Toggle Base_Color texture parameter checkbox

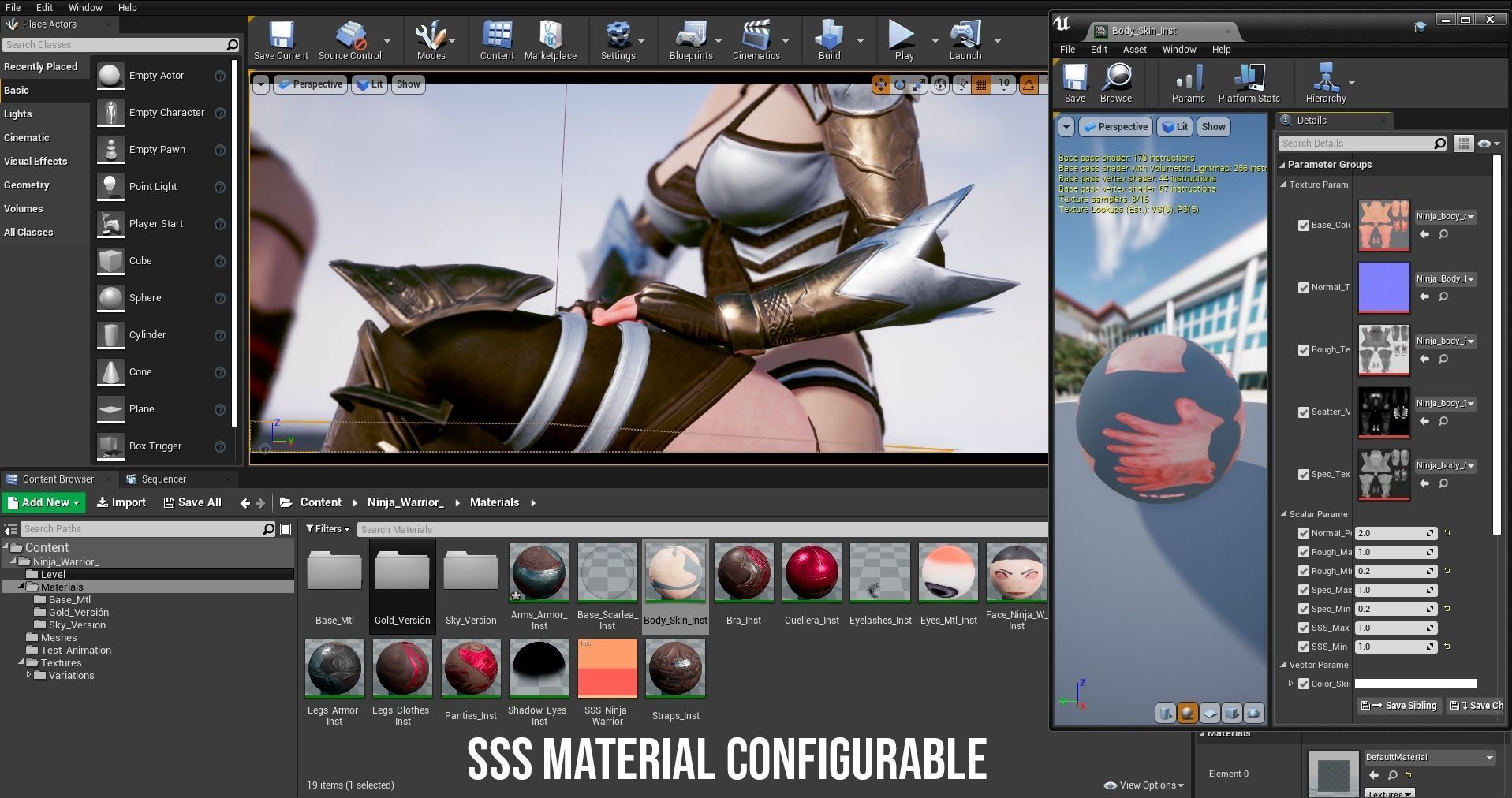1304,226
